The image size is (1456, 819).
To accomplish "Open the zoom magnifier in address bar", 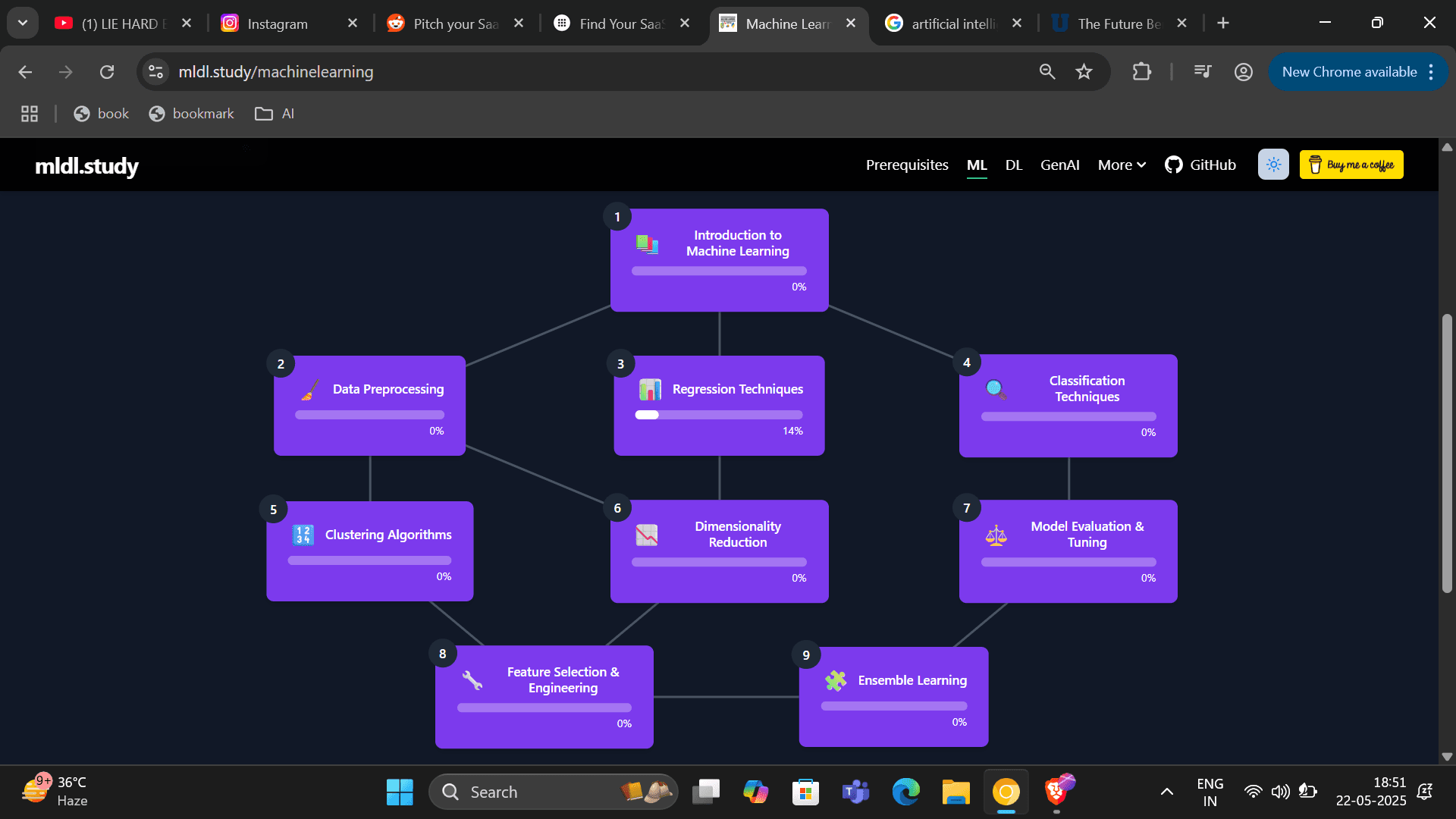I will click(1047, 72).
